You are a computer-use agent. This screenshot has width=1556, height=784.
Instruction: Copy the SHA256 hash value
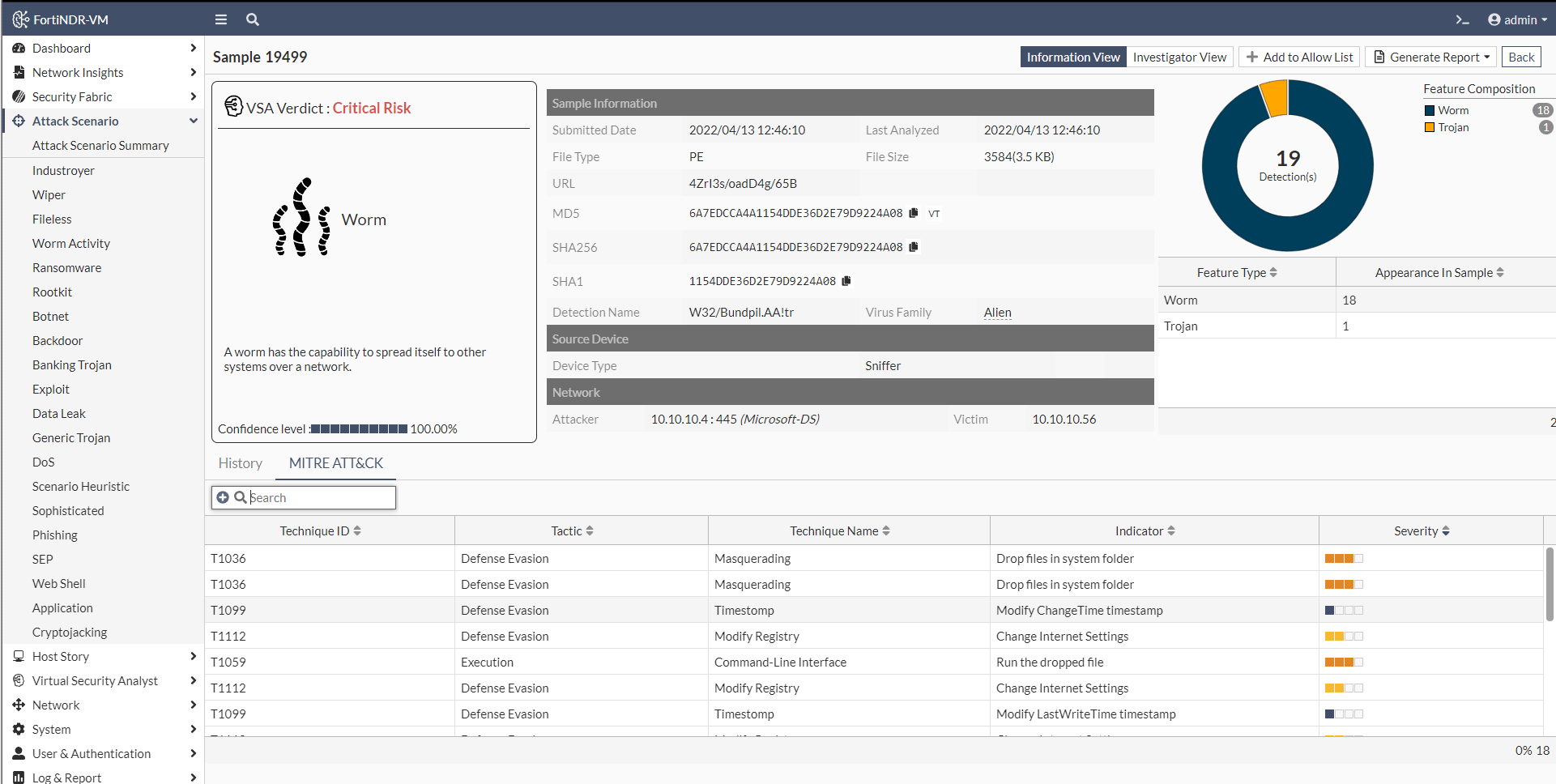[x=914, y=247]
